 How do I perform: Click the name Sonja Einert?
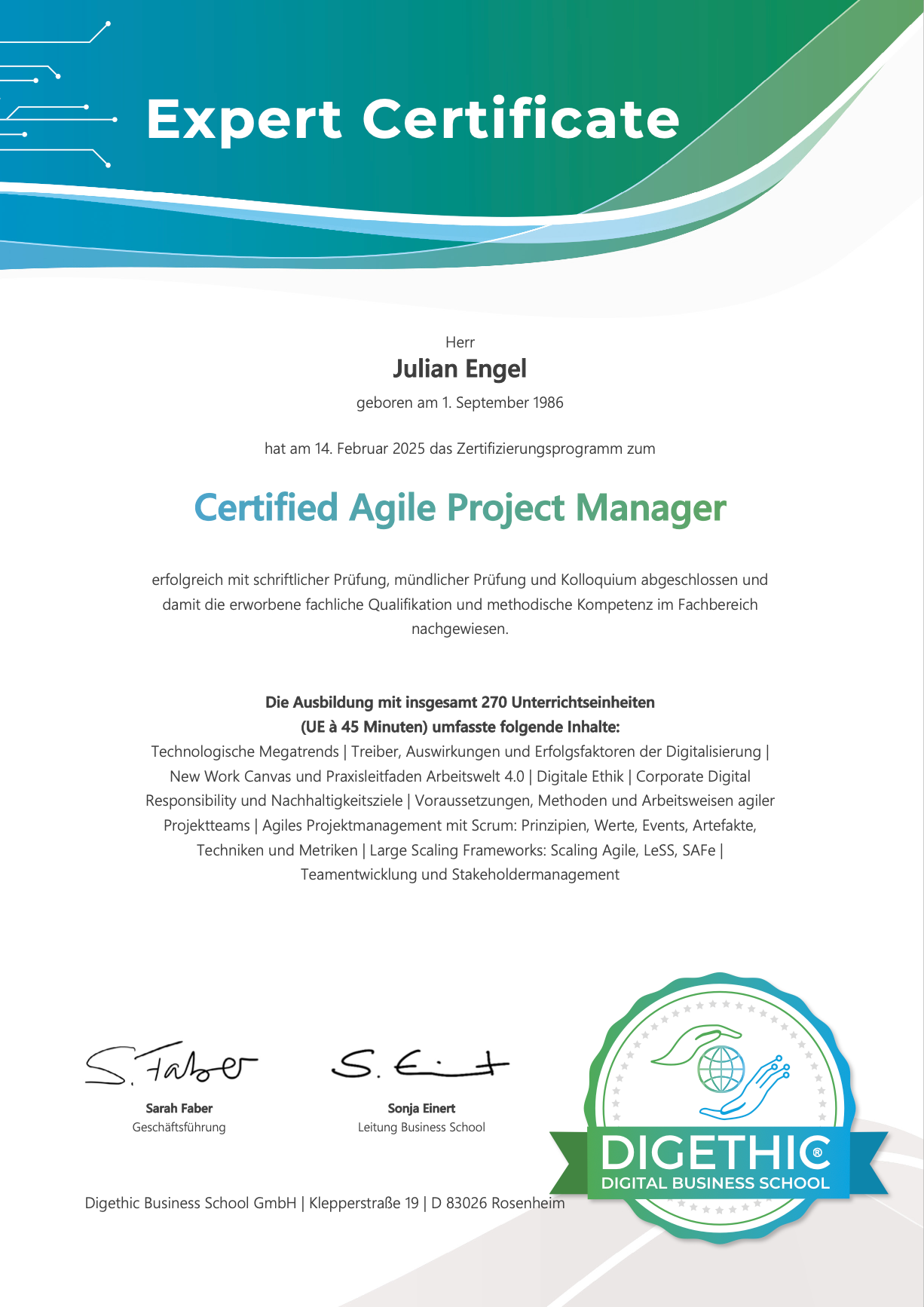pyautogui.click(x=421, y=1108)
